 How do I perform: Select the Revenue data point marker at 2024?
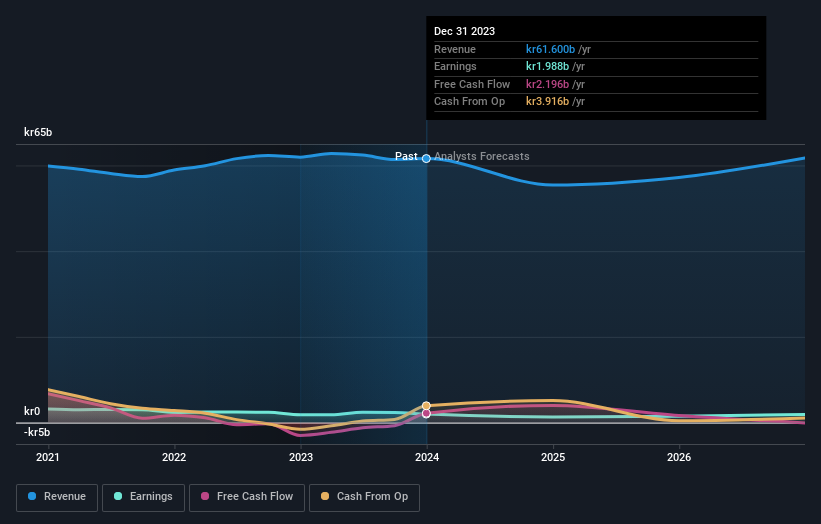426,159
